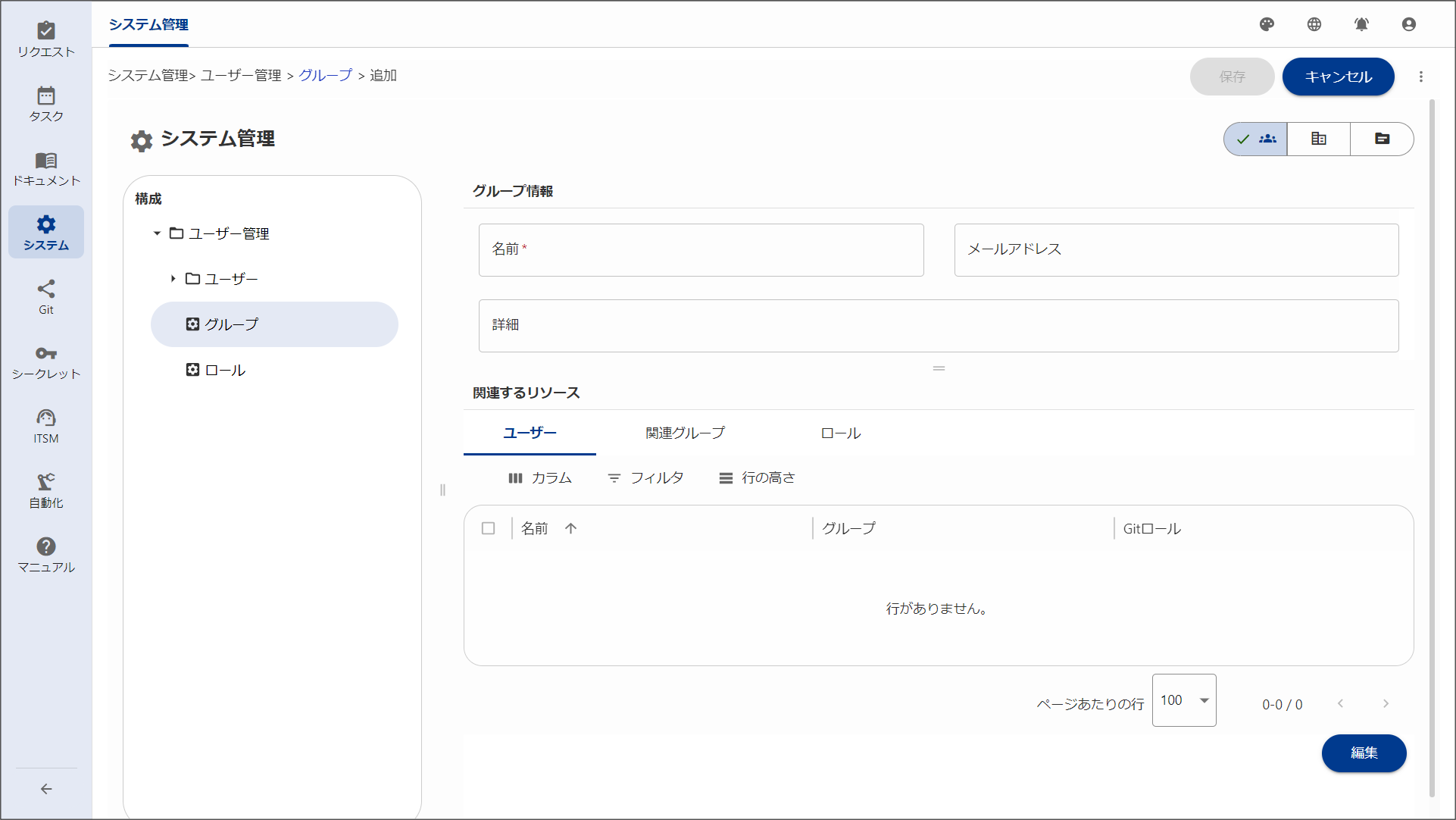Click the horizontal section resize handle
The height and width of the screenshot is (820, 1456).
click(939, 368)
